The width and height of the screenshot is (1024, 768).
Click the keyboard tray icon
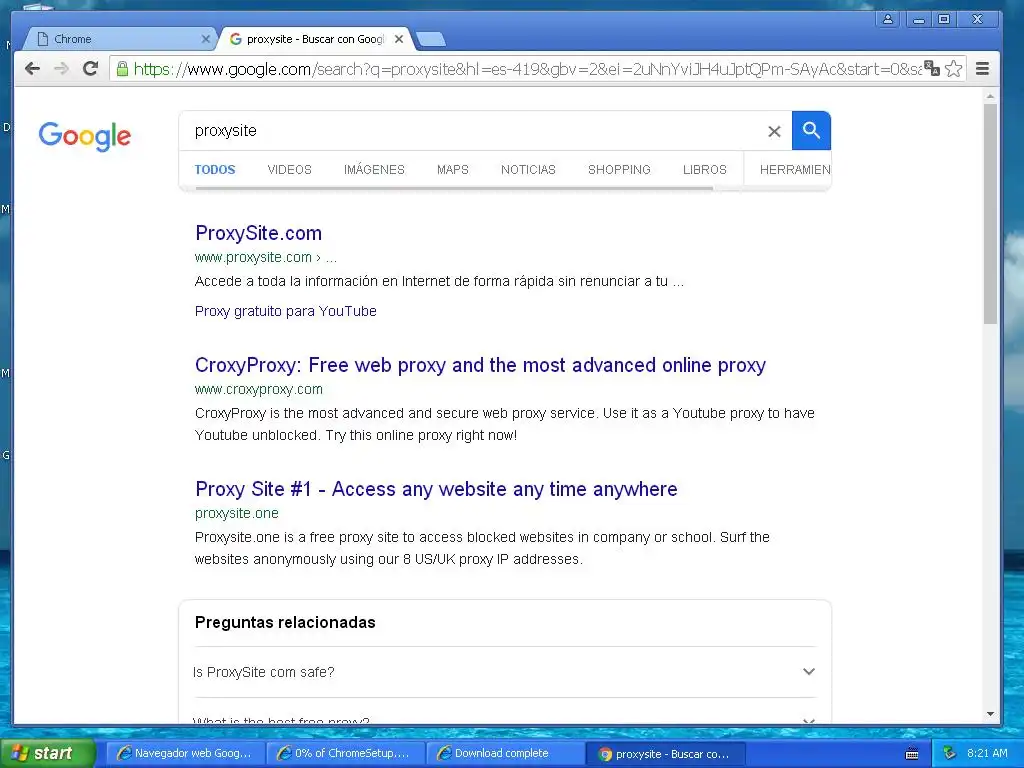[912, 754]
